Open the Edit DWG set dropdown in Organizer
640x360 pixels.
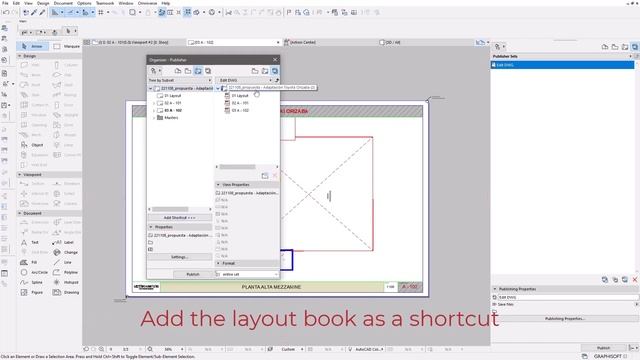tap(245, 80)
